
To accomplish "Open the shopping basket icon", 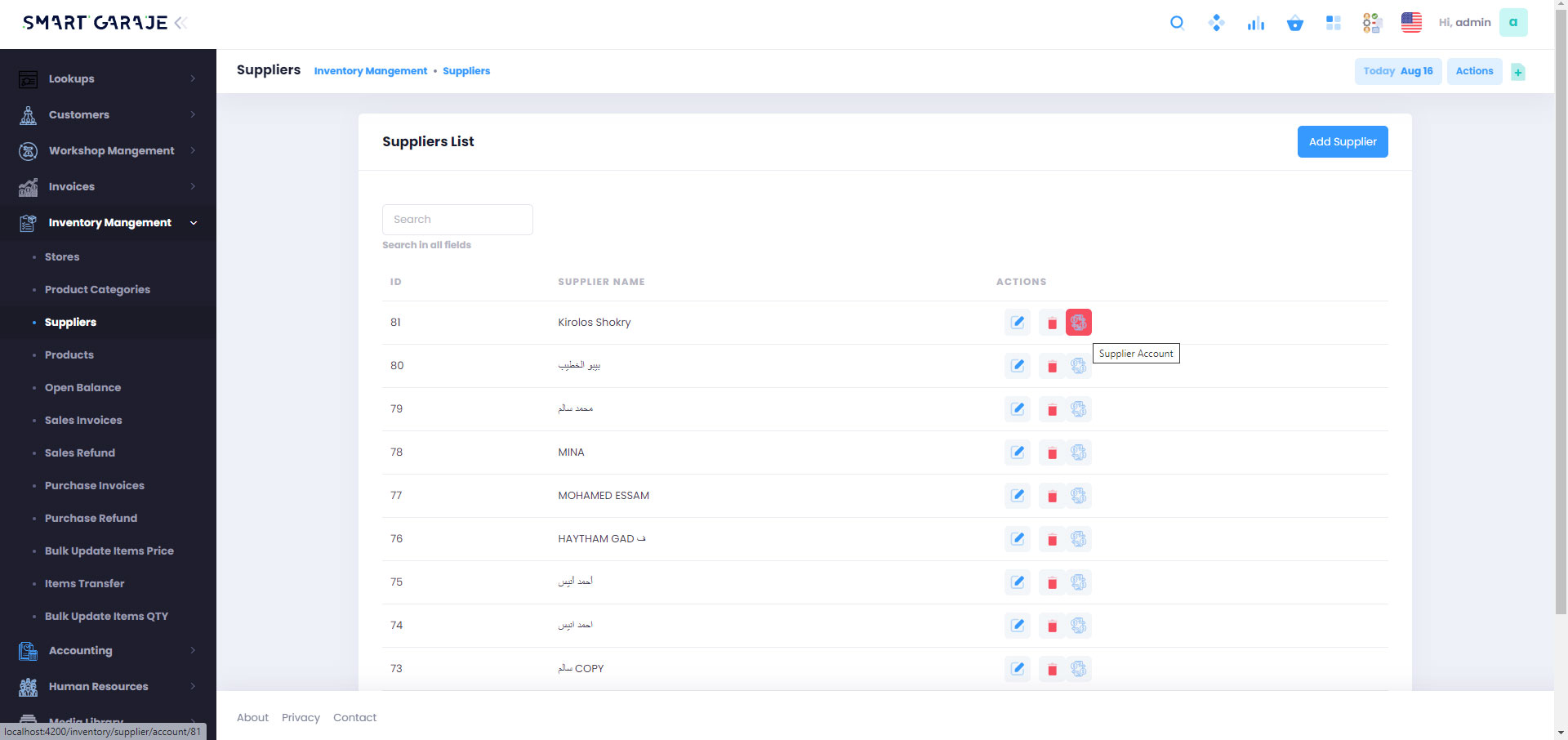I will point(1294,23).
